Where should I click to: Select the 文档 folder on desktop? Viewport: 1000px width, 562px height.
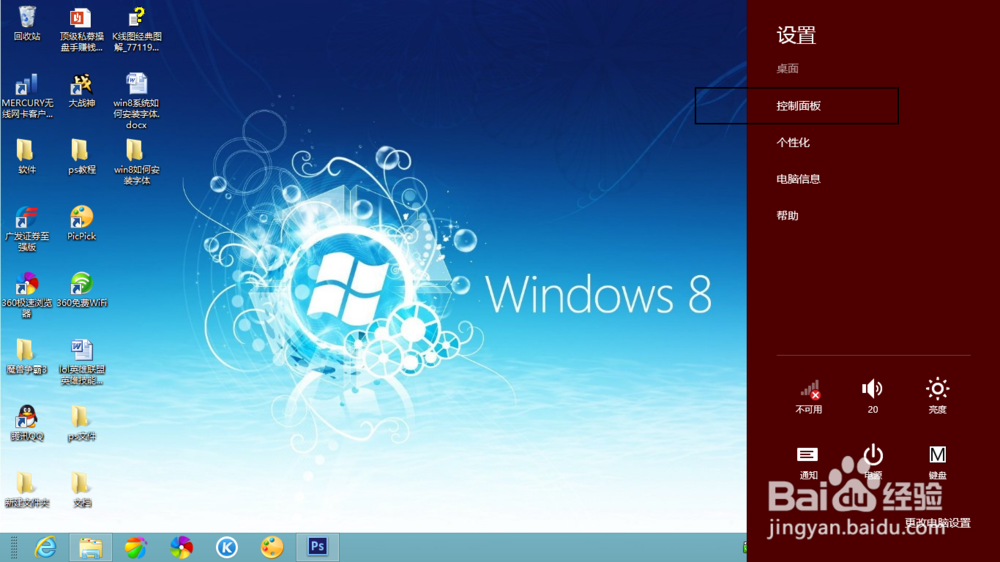click(81, 490)
